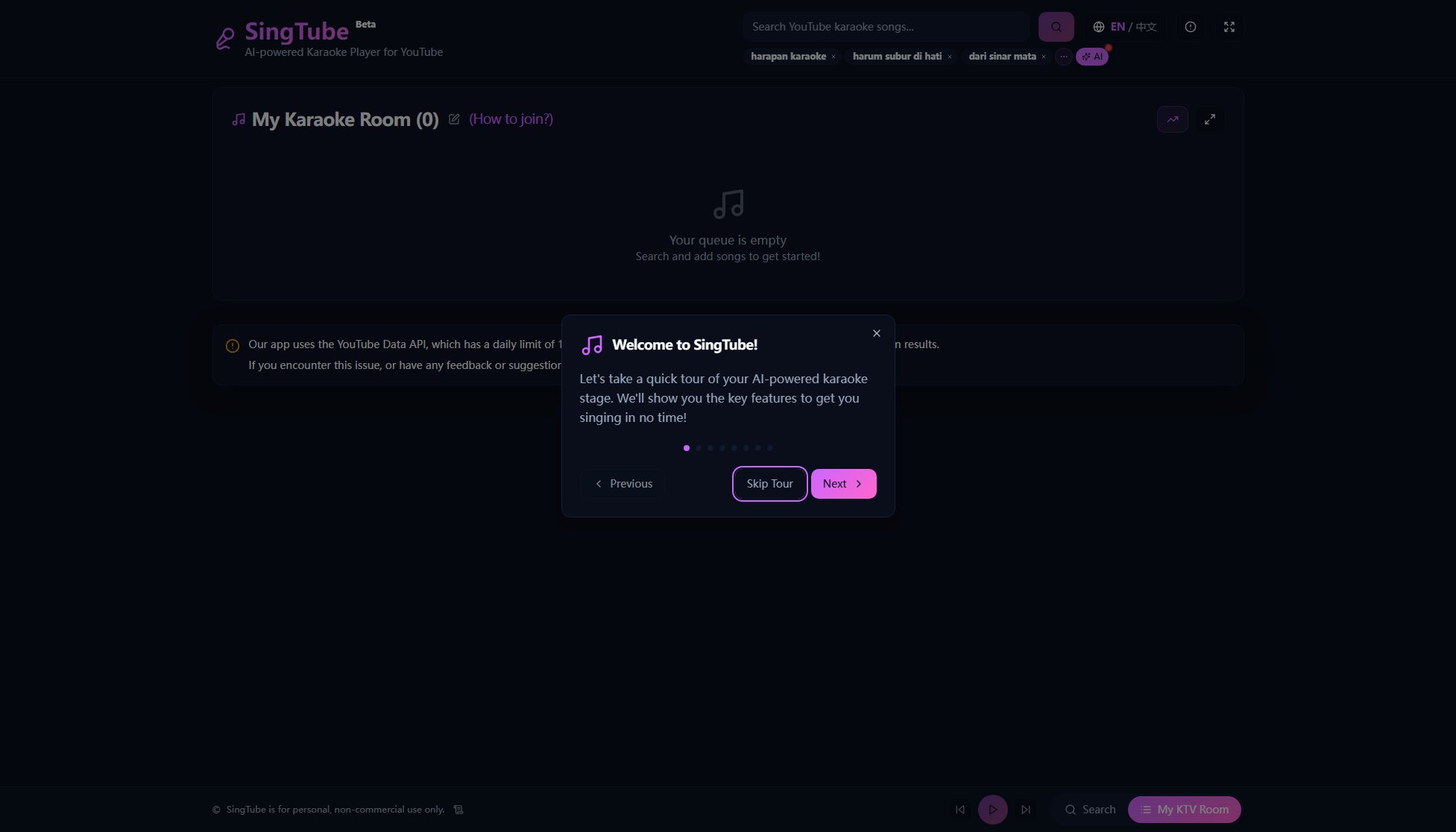Remove the 'harapan karaoke' search tag
Image resolution: width=1456 pixels, height=832 pixels.
[x=833, y=56]
